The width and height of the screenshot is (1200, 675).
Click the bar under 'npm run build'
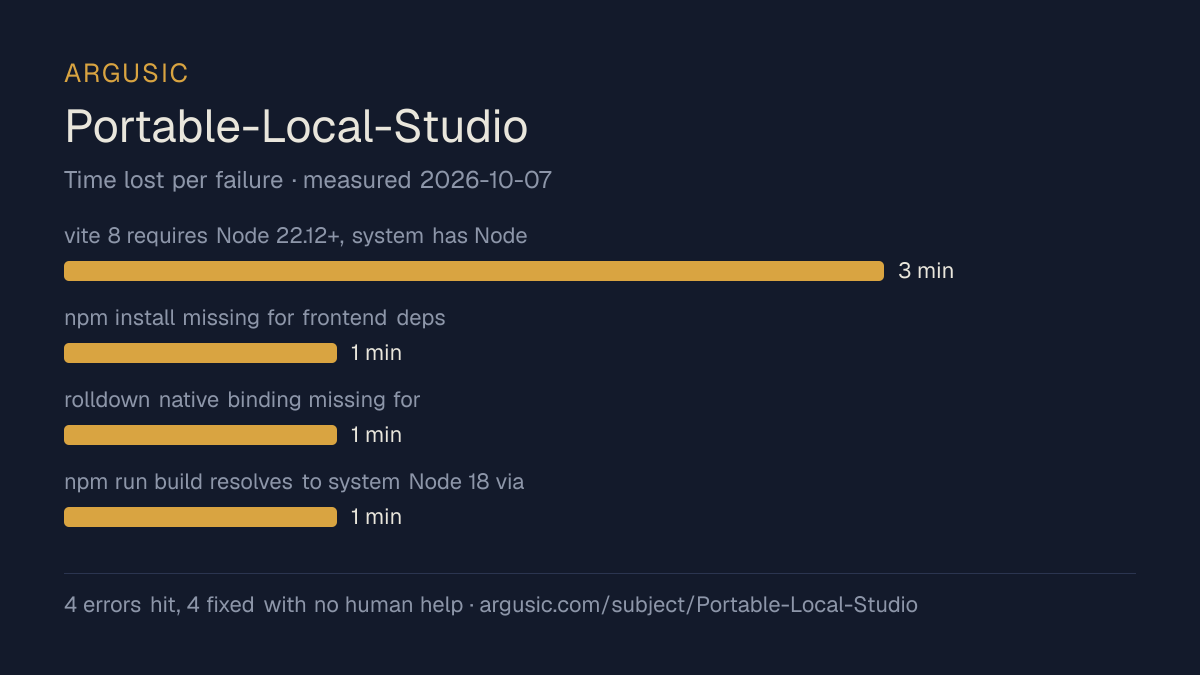click(x=200, y=517)
